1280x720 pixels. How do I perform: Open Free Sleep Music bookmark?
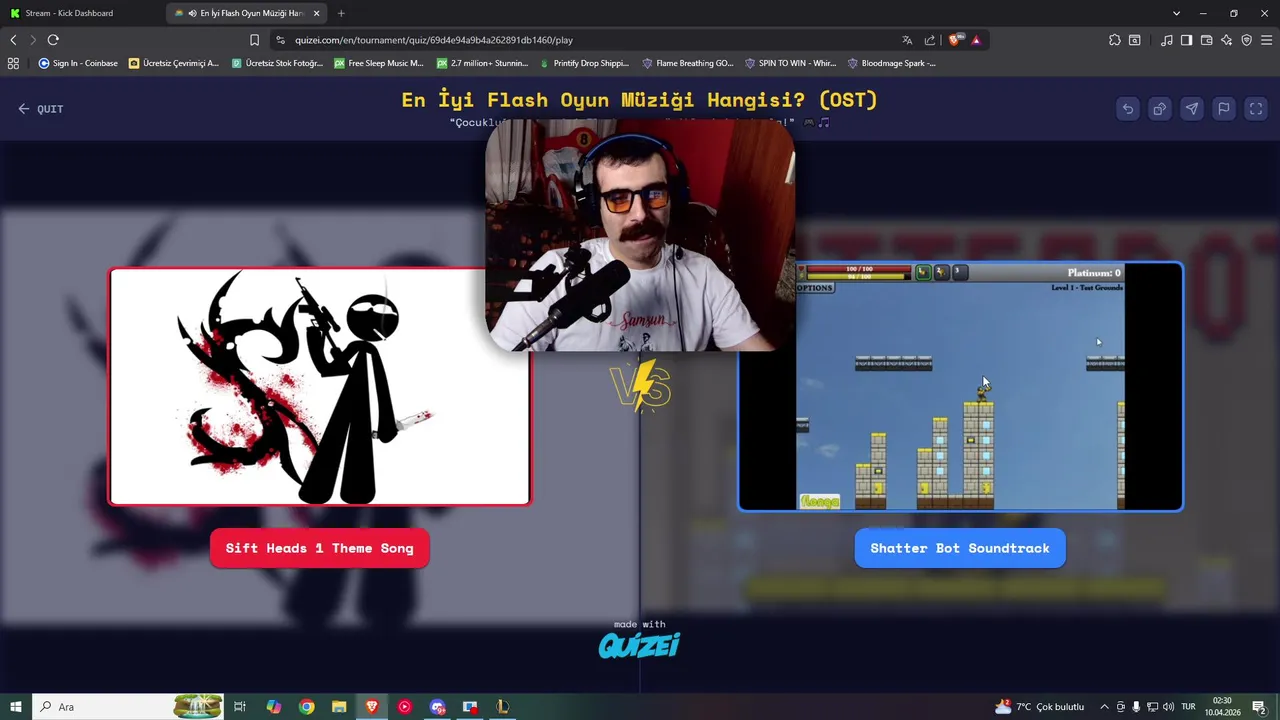pyautogui.click(x=379, y=63)
